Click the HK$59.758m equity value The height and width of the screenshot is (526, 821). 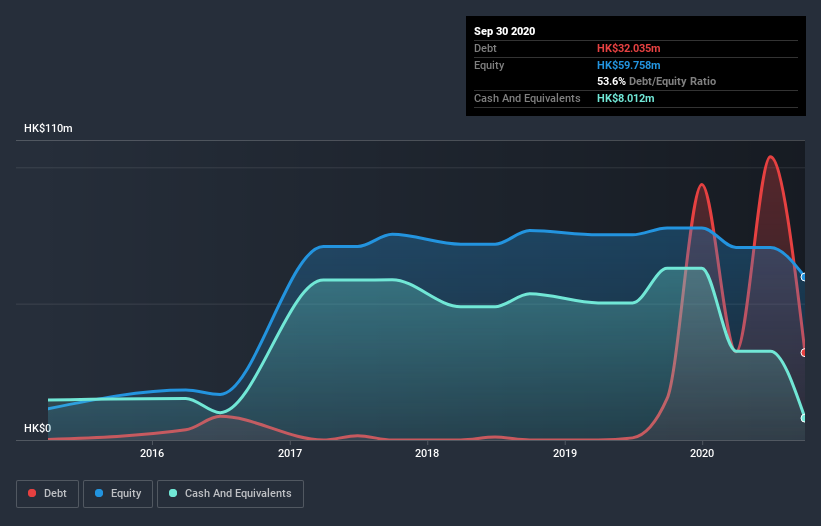[628, 65]
